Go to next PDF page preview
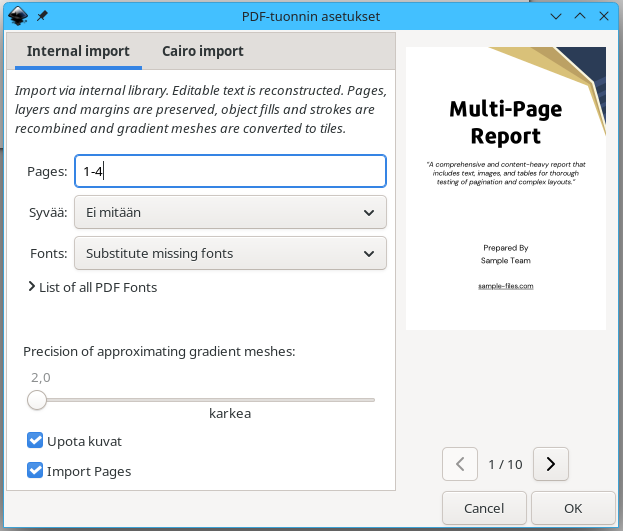Image resolution: width=623 pixels, height=531 pixels. (x=551, y=464)
